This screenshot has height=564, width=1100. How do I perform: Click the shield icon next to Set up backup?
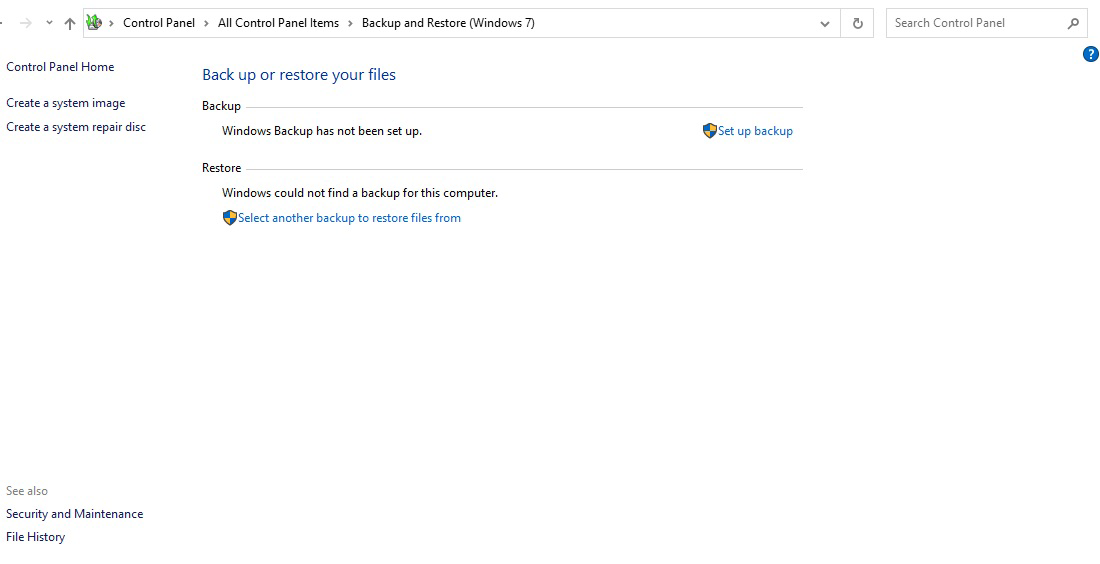[x=709, y=130]
